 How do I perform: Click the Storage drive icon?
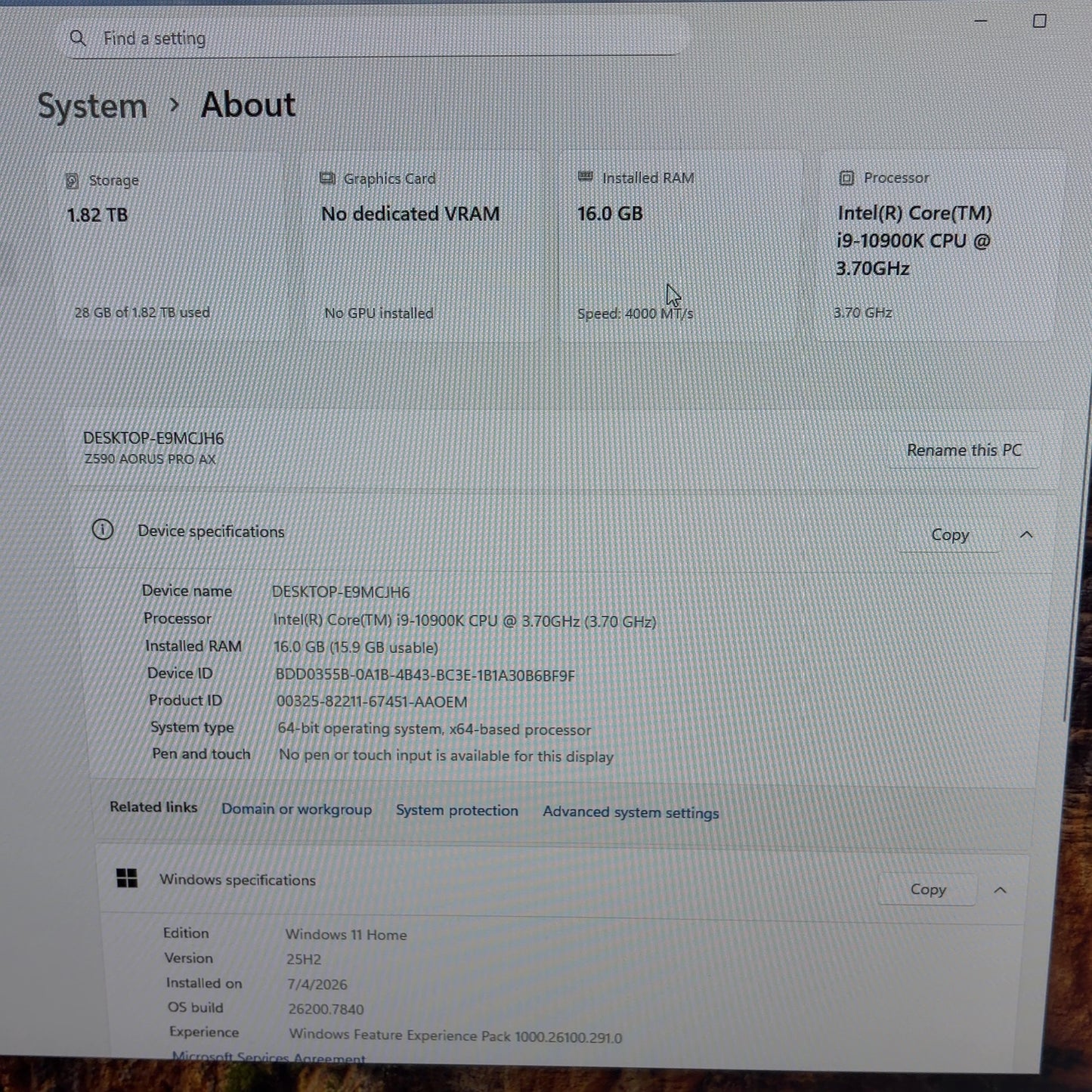(x=72, y=181)
